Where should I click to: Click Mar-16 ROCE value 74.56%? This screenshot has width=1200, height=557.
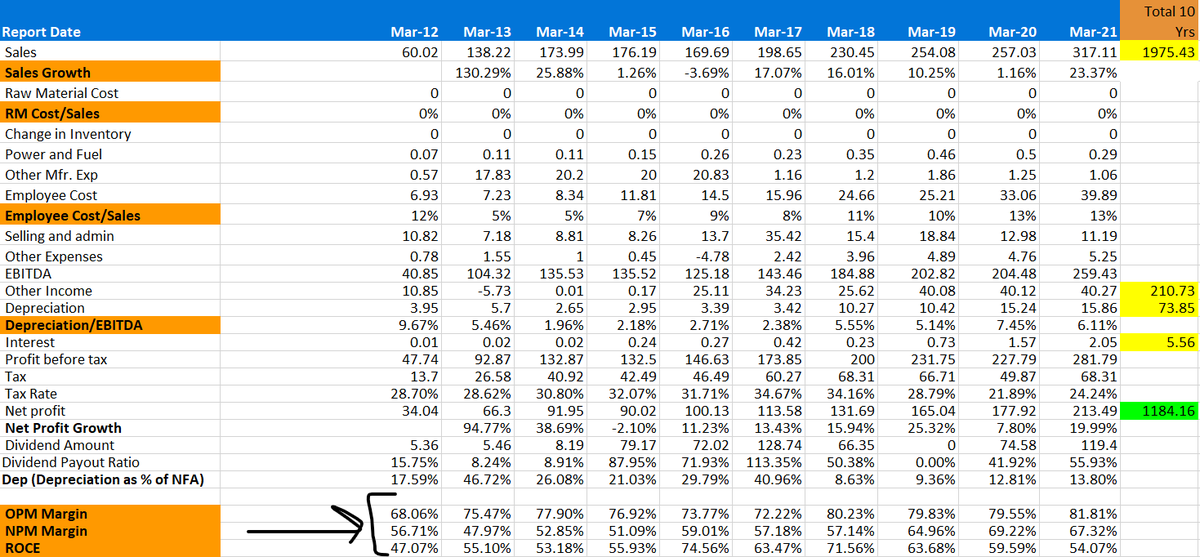coord(705,547)
